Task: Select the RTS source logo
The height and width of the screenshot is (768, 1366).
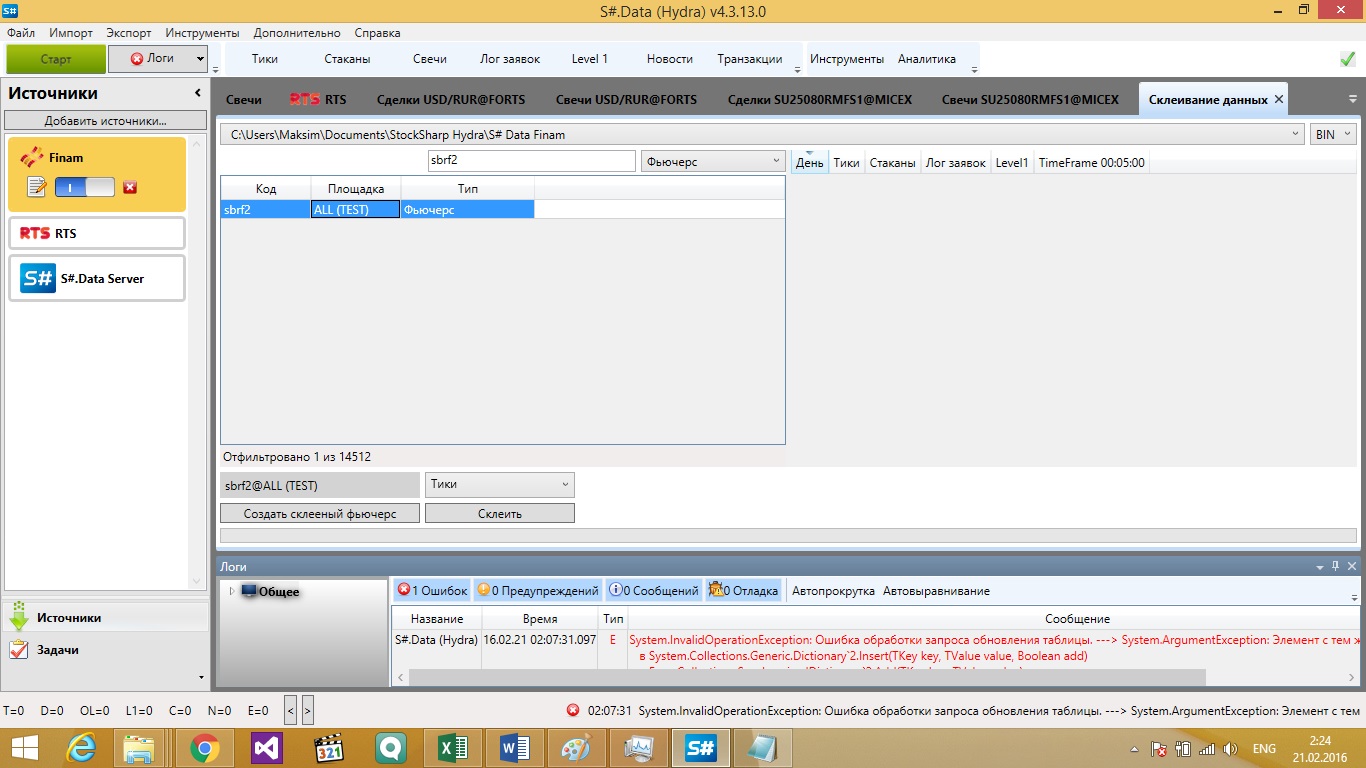Action: coord(34,233)
